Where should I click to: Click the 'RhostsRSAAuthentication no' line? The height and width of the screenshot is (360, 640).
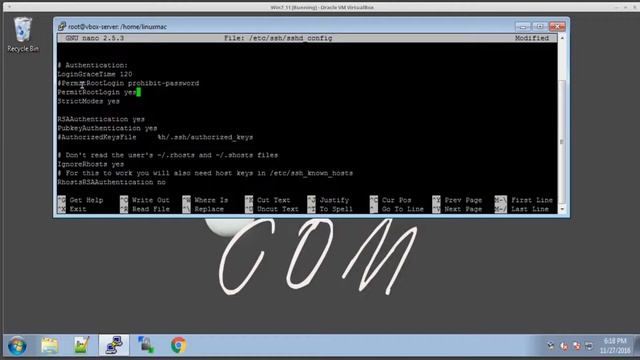pos(111,182)
